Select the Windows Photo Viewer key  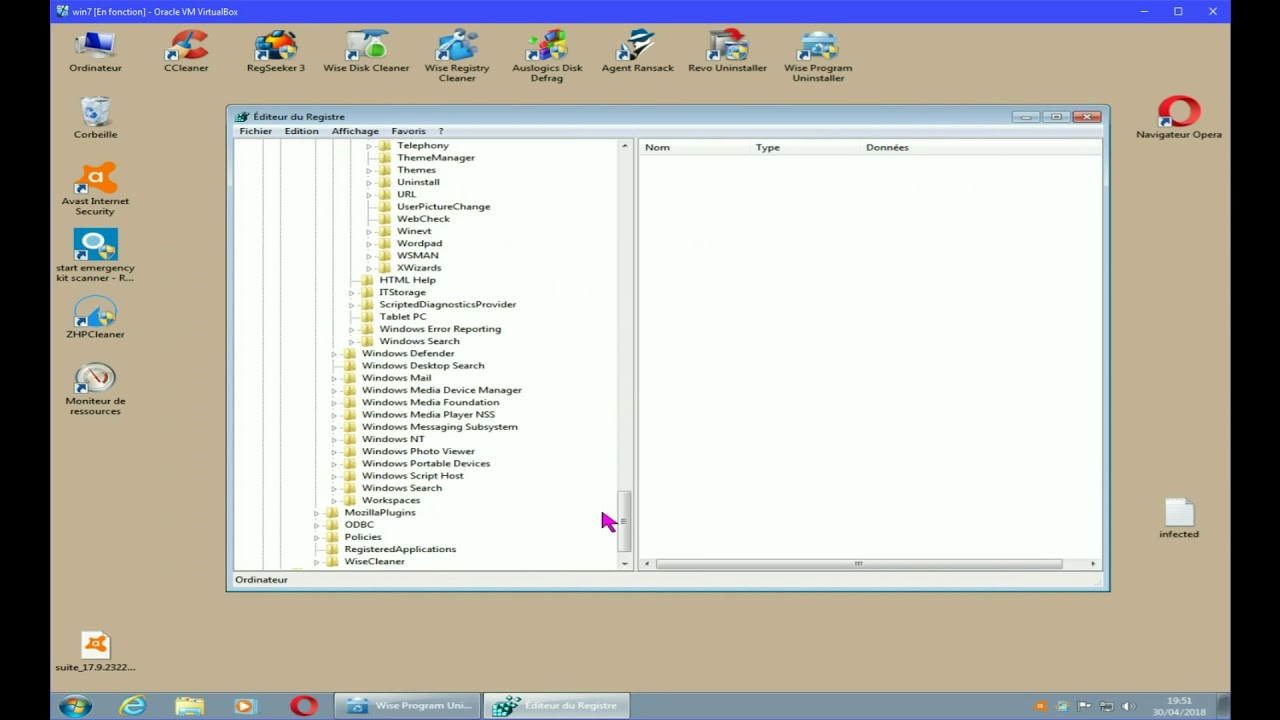pos(418,451)
